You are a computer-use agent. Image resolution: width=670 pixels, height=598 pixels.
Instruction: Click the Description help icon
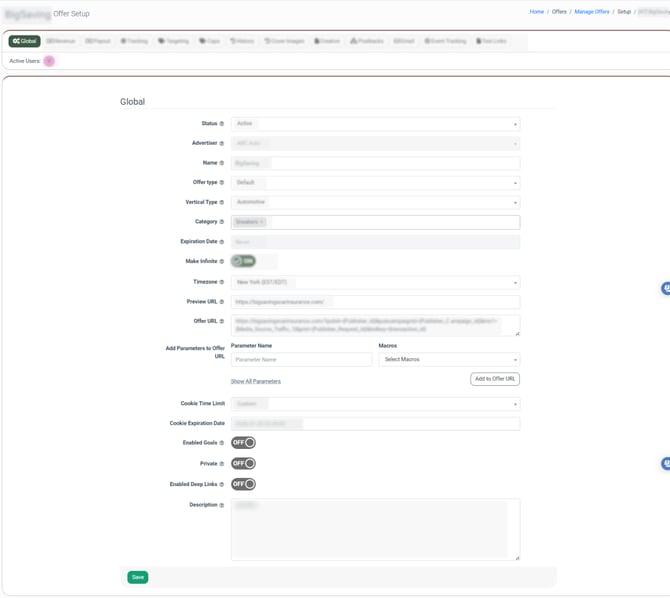[x=222, y=505]
